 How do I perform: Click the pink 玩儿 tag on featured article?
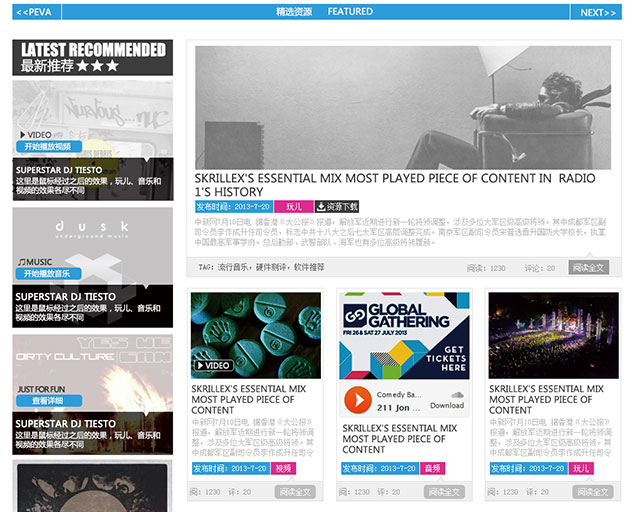tap(293, 206)
